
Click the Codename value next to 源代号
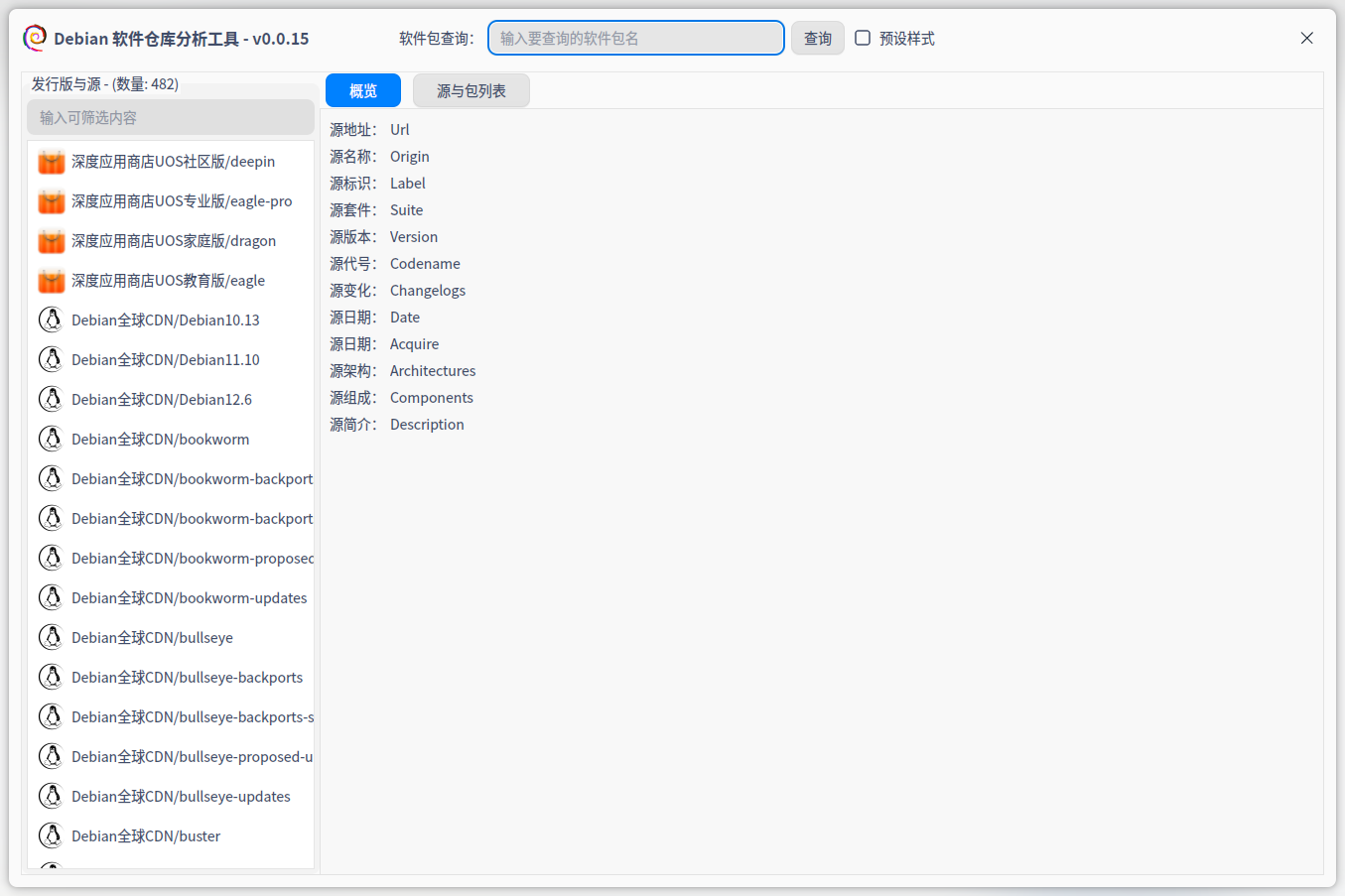426,264
